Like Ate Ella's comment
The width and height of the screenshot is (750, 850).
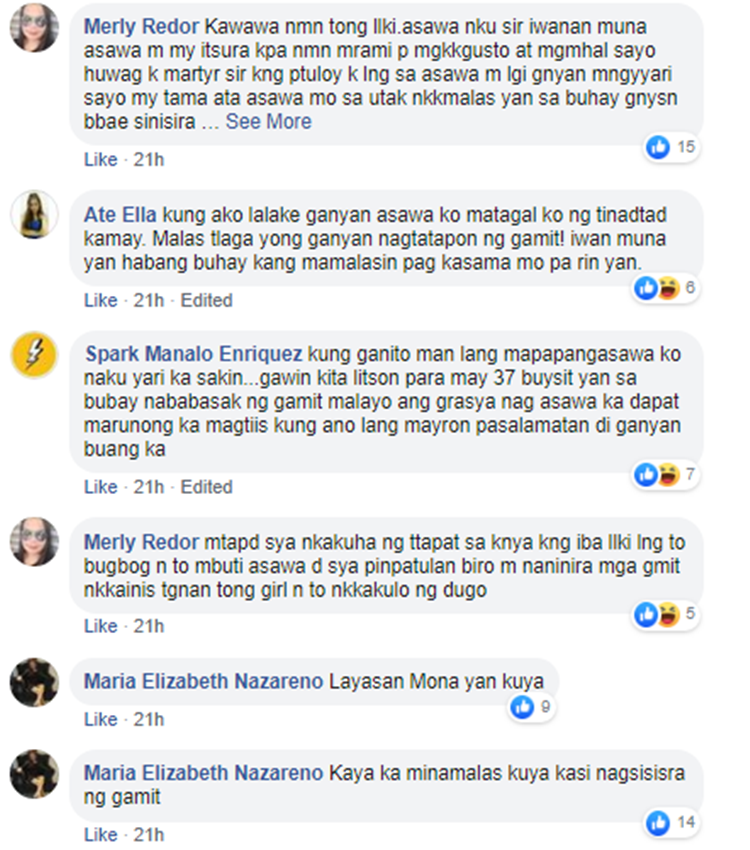point(101,300)
